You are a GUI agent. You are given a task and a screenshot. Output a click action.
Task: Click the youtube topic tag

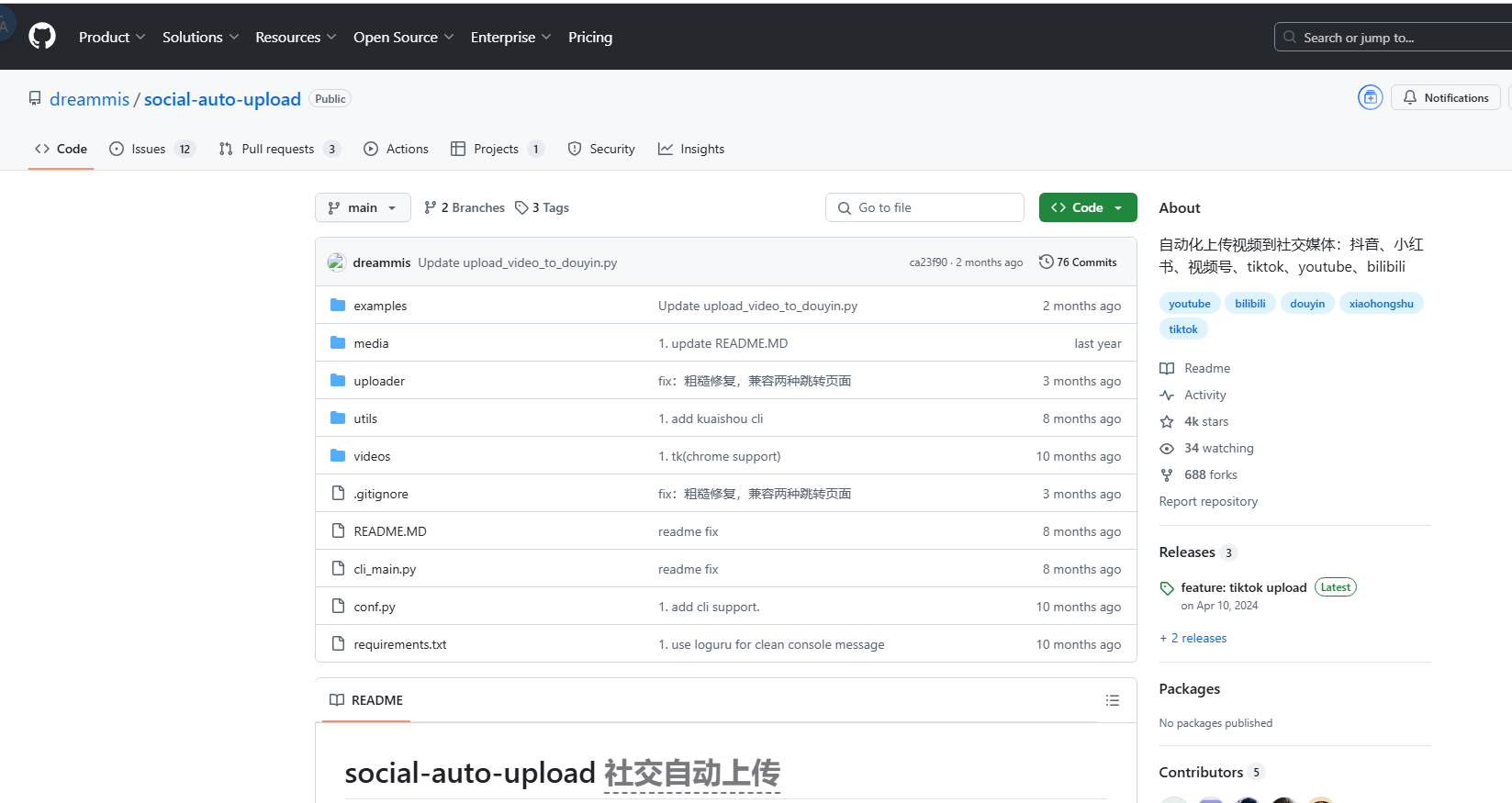point(1190,304)
